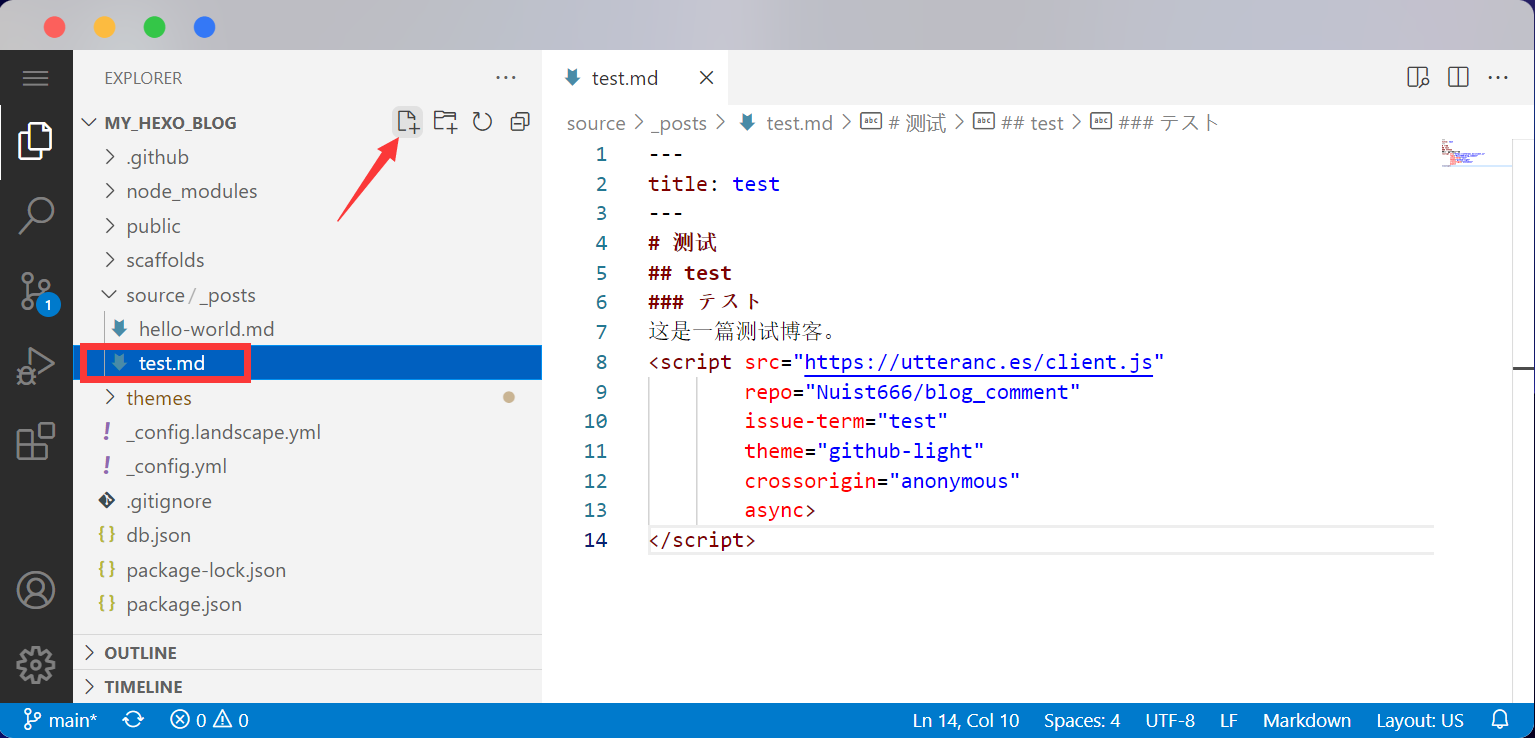Refresh the Explorer file tree
The width and height of the screenshot is (1535, 738).
click(482, 122)
